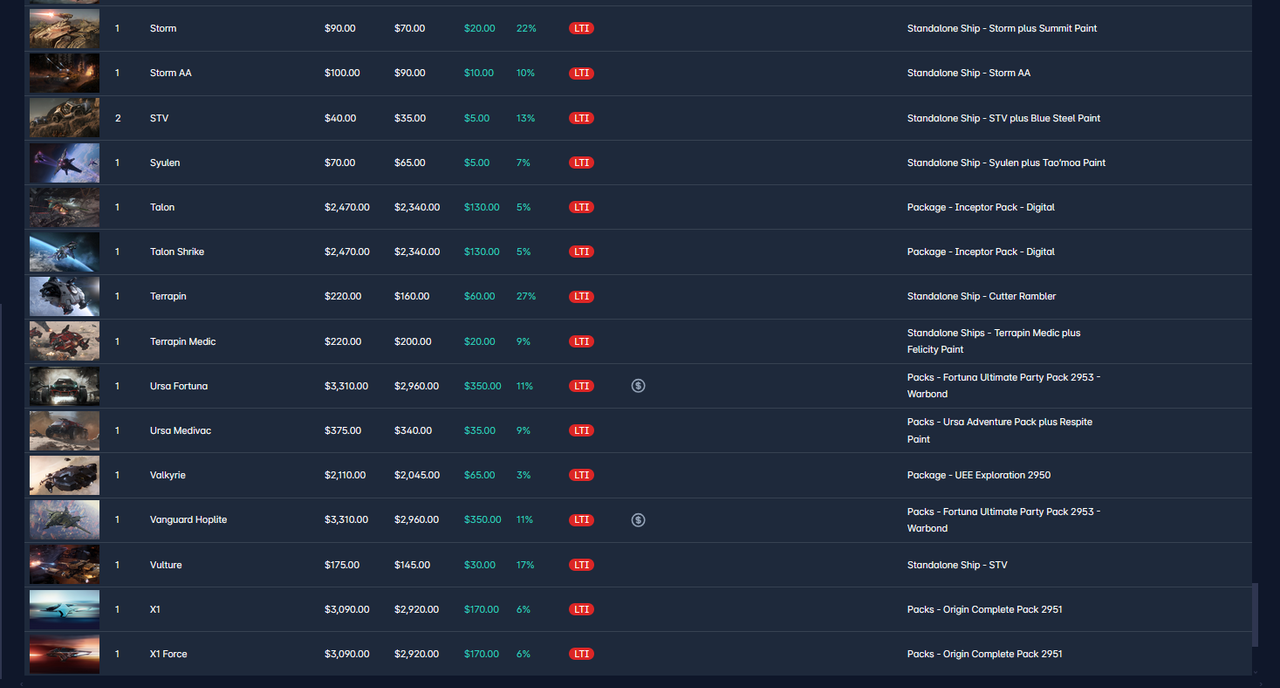This screenshot has width=1280, height=688.
Task: Click the 22% discount in Storm row
Action: click(526, 28)
